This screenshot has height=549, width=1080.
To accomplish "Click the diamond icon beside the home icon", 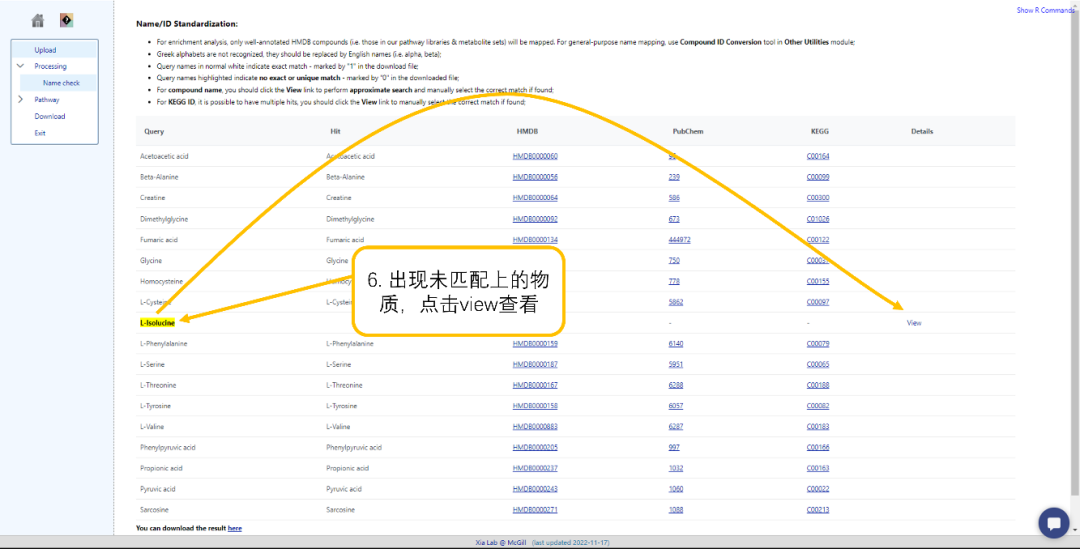I will pos(66,21).
